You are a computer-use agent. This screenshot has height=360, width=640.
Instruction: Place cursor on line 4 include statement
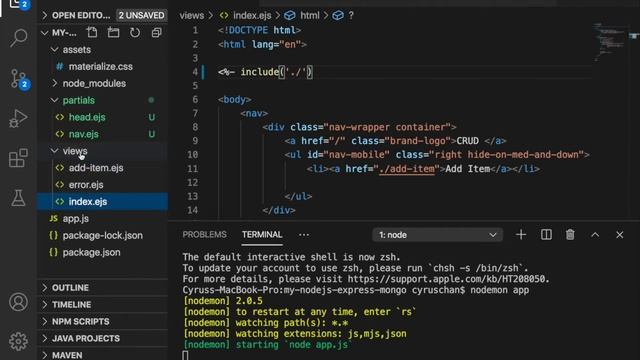[265, 72]
